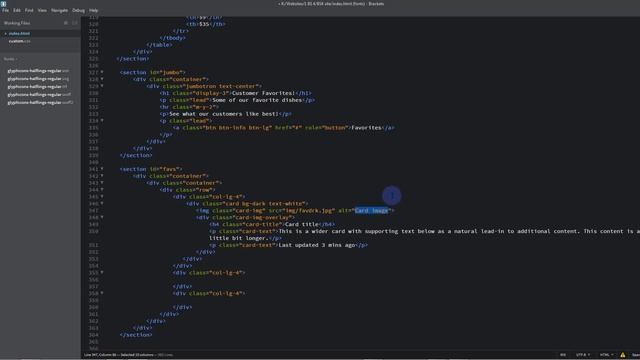Click the hr class="m-y-2" line
The width and height of the screenshot is (640, 360).
pyautogui.click(x=189, y=107)
